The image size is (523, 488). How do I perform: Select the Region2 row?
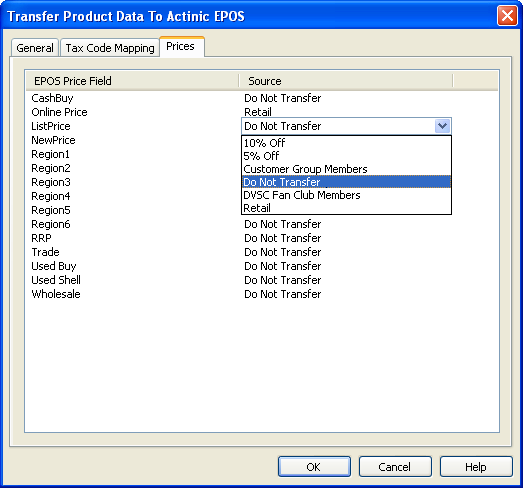pos(51,168)
